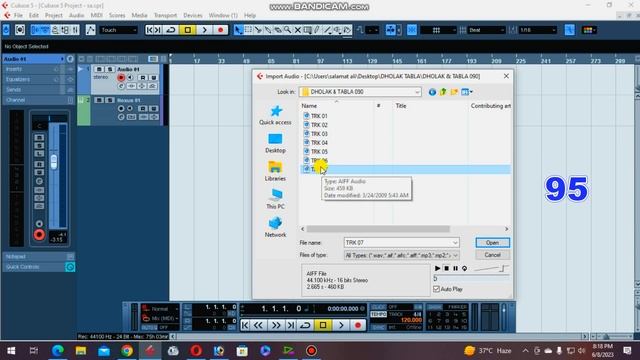640x360 pixels.
Task: Click Record in the bottom transport panel
Action: pos(358,325)
